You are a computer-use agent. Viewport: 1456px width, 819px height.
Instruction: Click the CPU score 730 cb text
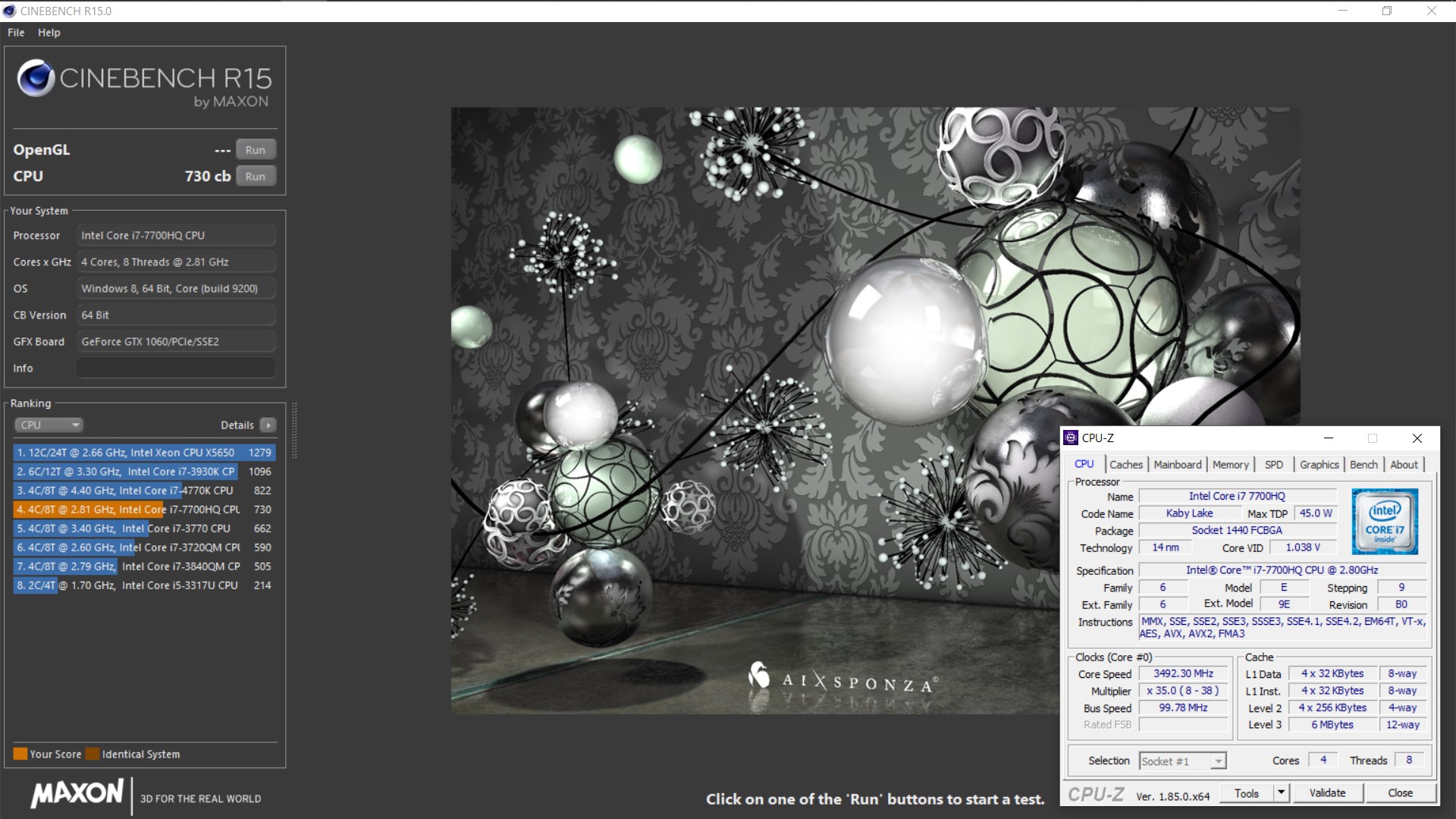(x=208, y=176)
